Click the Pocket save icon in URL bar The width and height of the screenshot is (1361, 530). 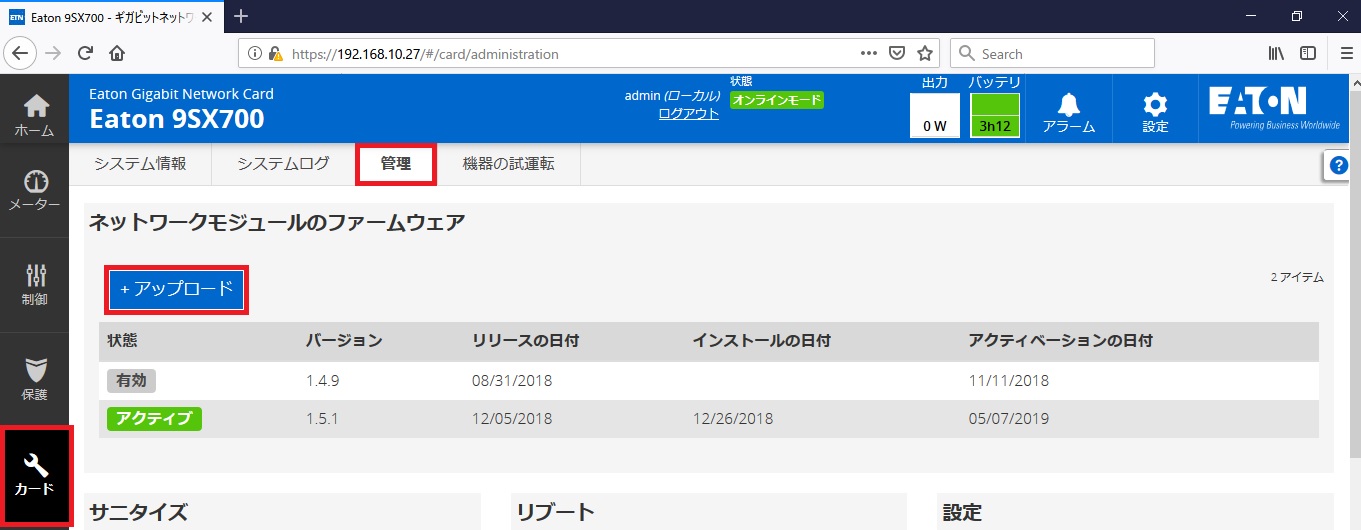click(x=897, y=53)
